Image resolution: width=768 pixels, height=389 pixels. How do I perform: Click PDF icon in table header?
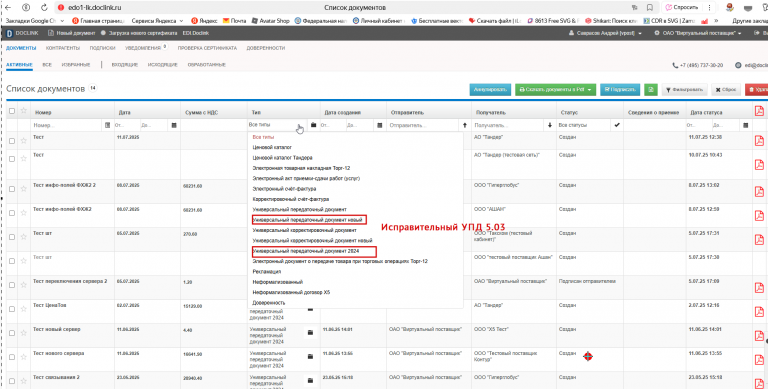(x=759, y=111)
